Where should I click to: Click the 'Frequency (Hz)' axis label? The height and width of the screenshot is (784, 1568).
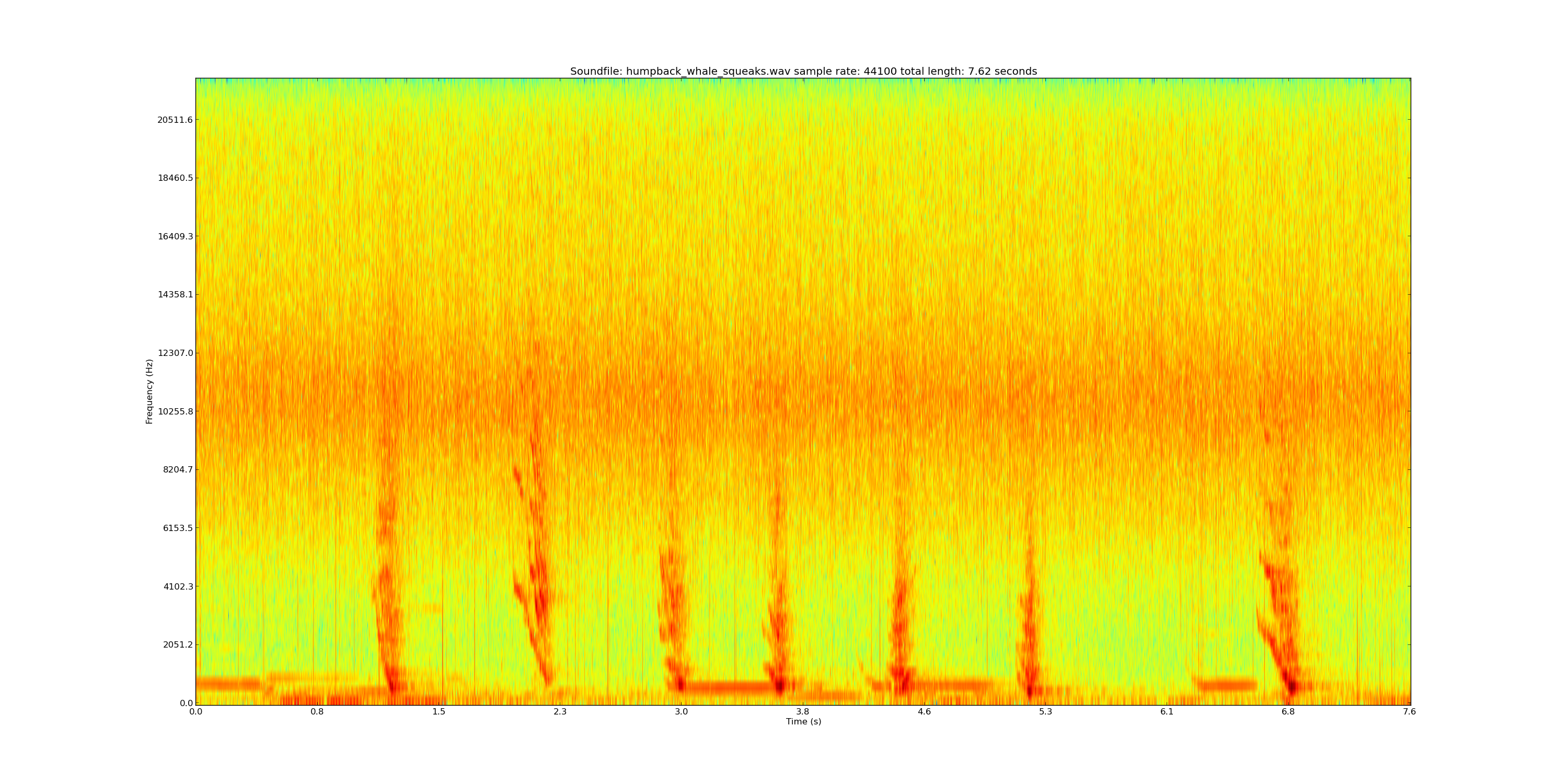pos(149,391)
